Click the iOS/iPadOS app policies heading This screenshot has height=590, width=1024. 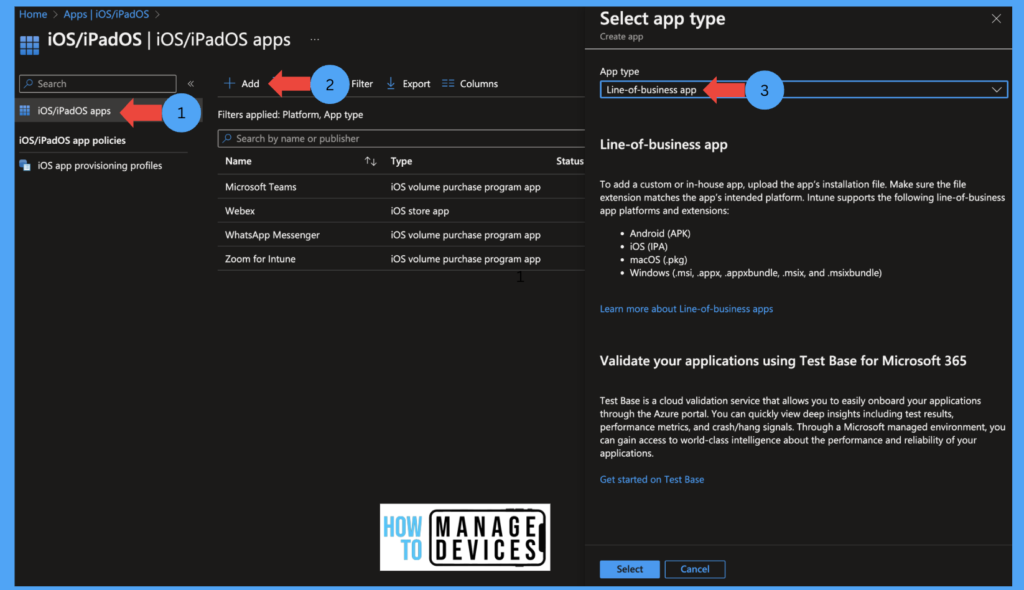72,140
